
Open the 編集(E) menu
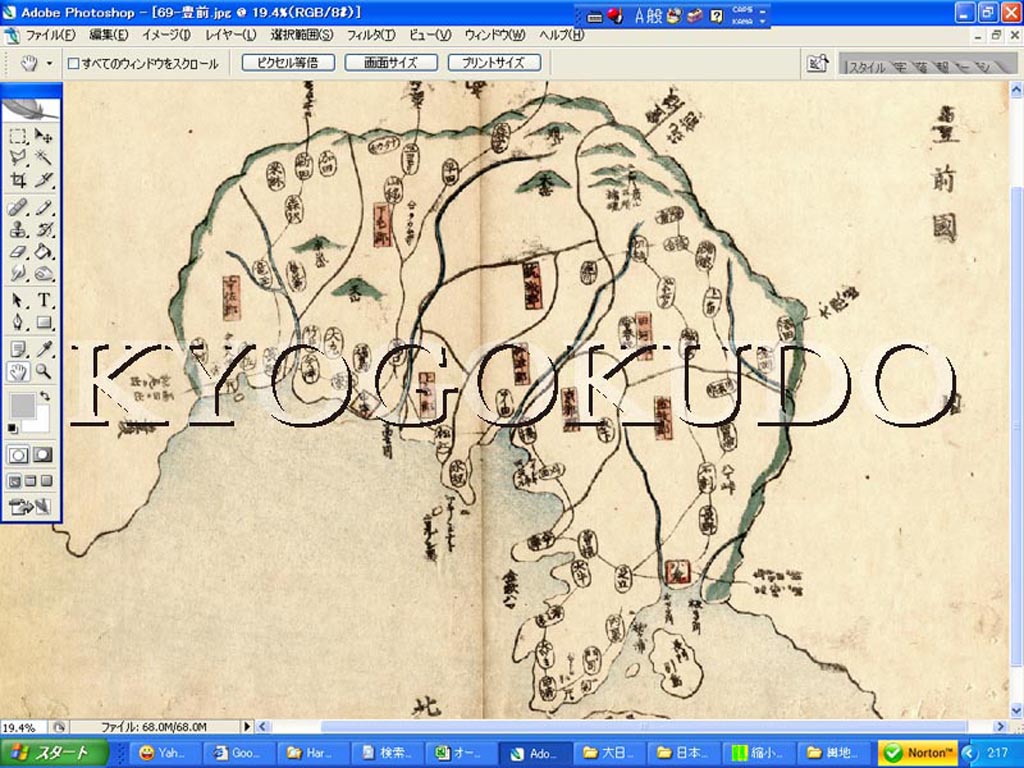108,35
